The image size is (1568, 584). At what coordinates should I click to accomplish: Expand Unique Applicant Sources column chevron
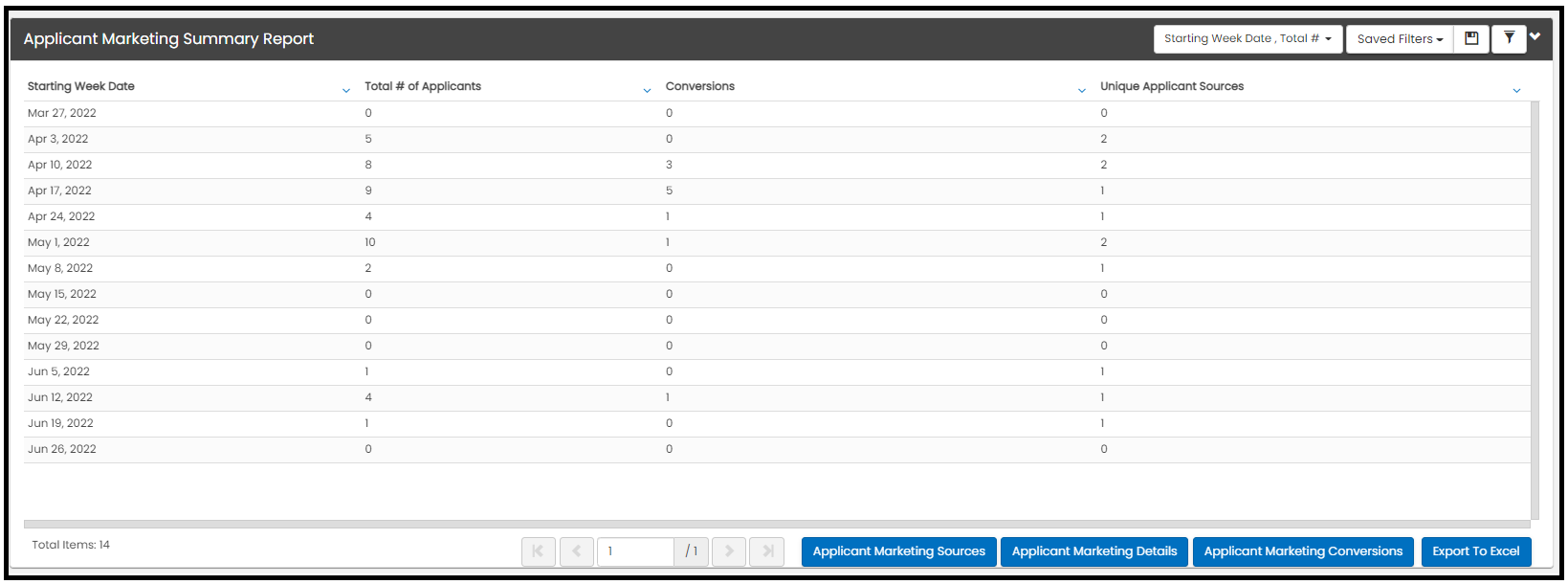(1516, 90)
